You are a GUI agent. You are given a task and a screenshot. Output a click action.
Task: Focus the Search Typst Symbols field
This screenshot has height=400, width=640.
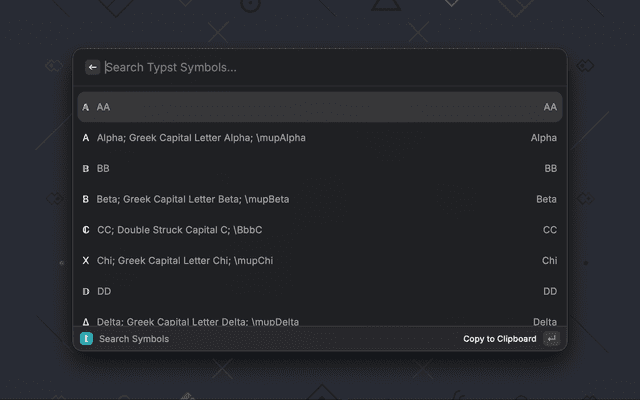click(300, 67)
